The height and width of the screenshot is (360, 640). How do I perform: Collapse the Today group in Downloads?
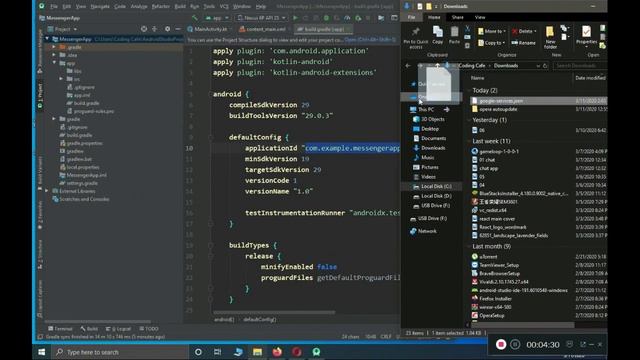pyautogui.click(x=469, y=91)
